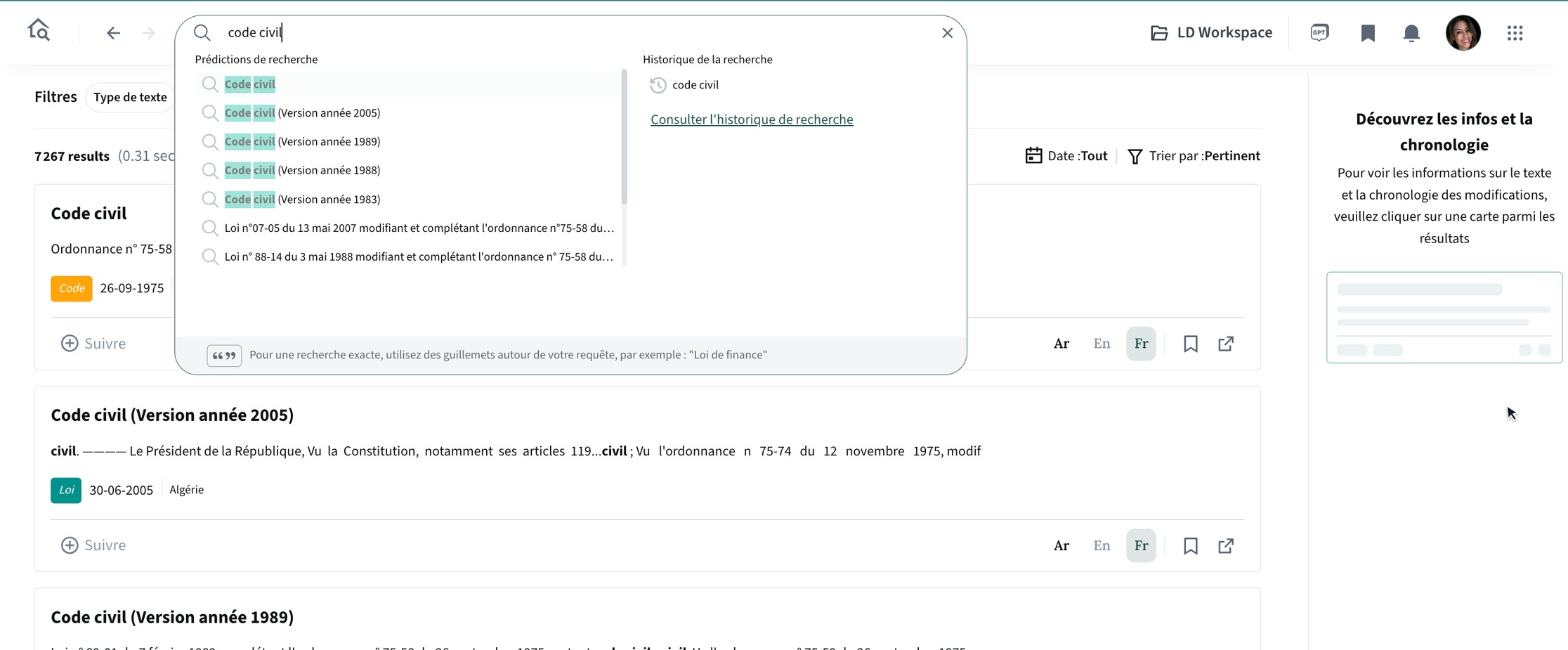Select Fr language for Code civil 2005

pyautogui.click(x=1141, y=546)
